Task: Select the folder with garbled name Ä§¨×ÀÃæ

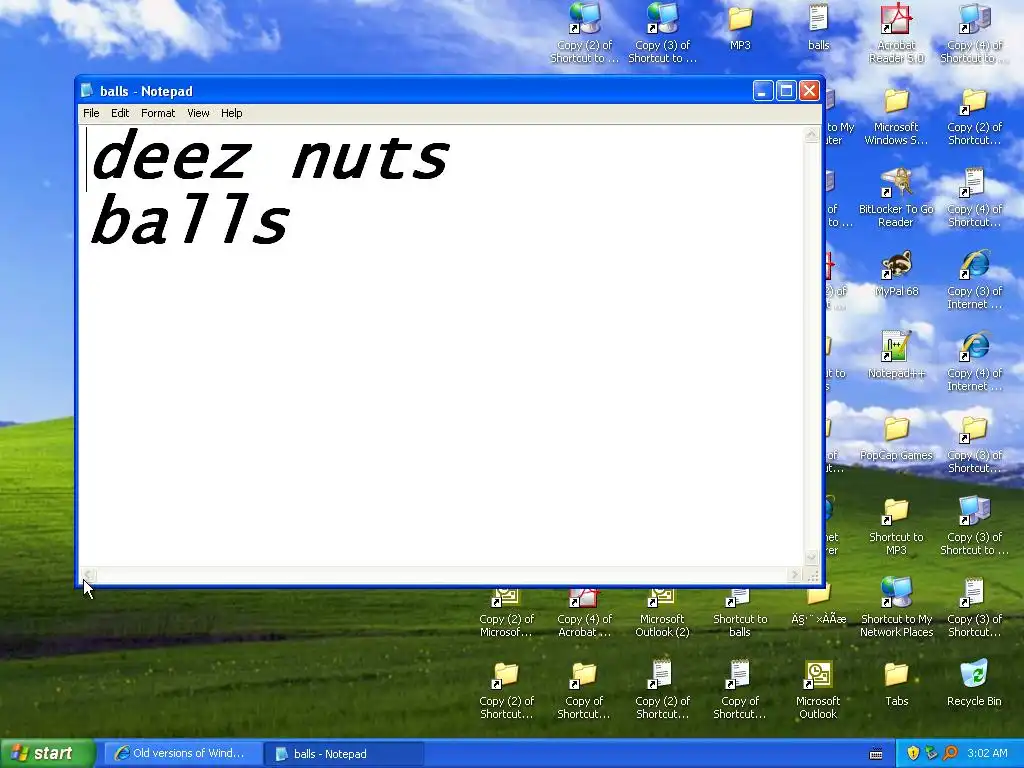Action: click(818, 607)
